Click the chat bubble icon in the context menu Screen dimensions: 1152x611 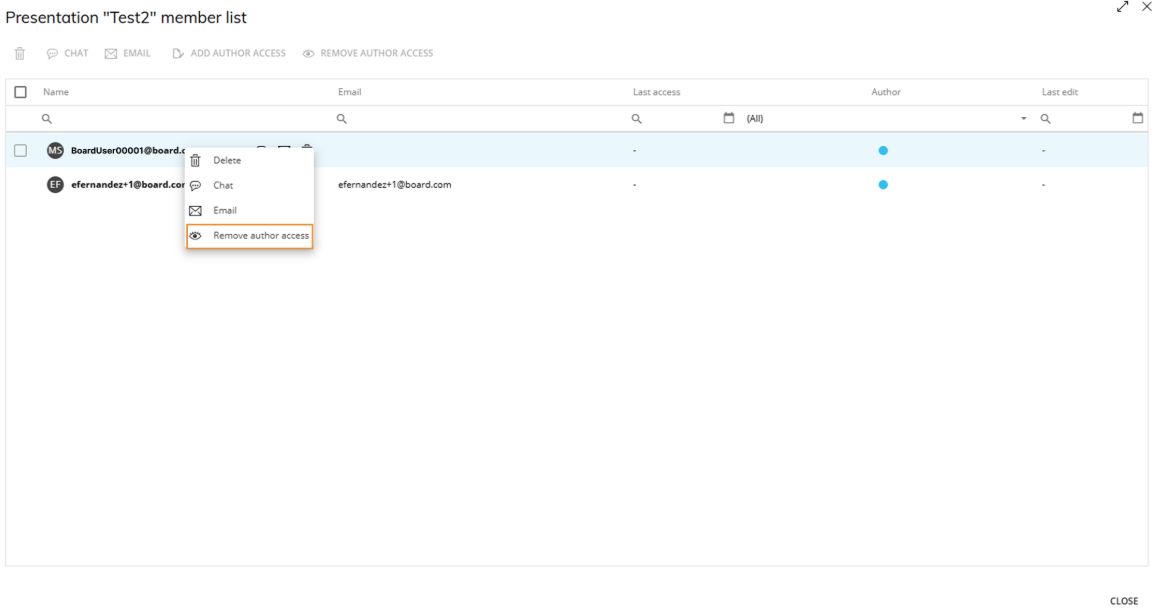pos(195,186)
